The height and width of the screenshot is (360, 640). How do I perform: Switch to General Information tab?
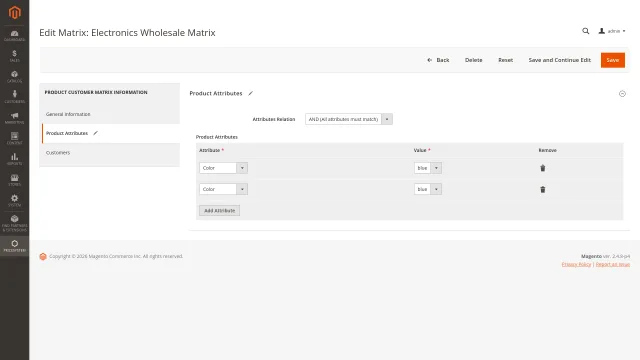tap(110, 114)
